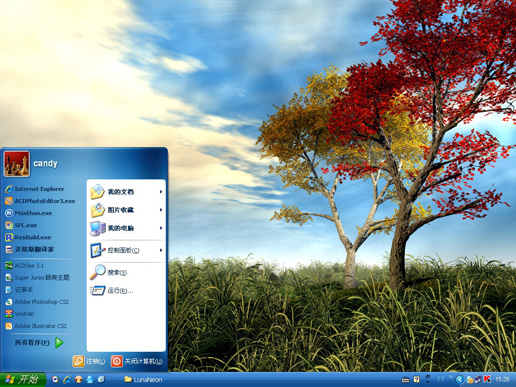Click the ResBuild blue R icon
Viewport: 516px width, 387px height.
pyautogui.click(x=9, y=237)
